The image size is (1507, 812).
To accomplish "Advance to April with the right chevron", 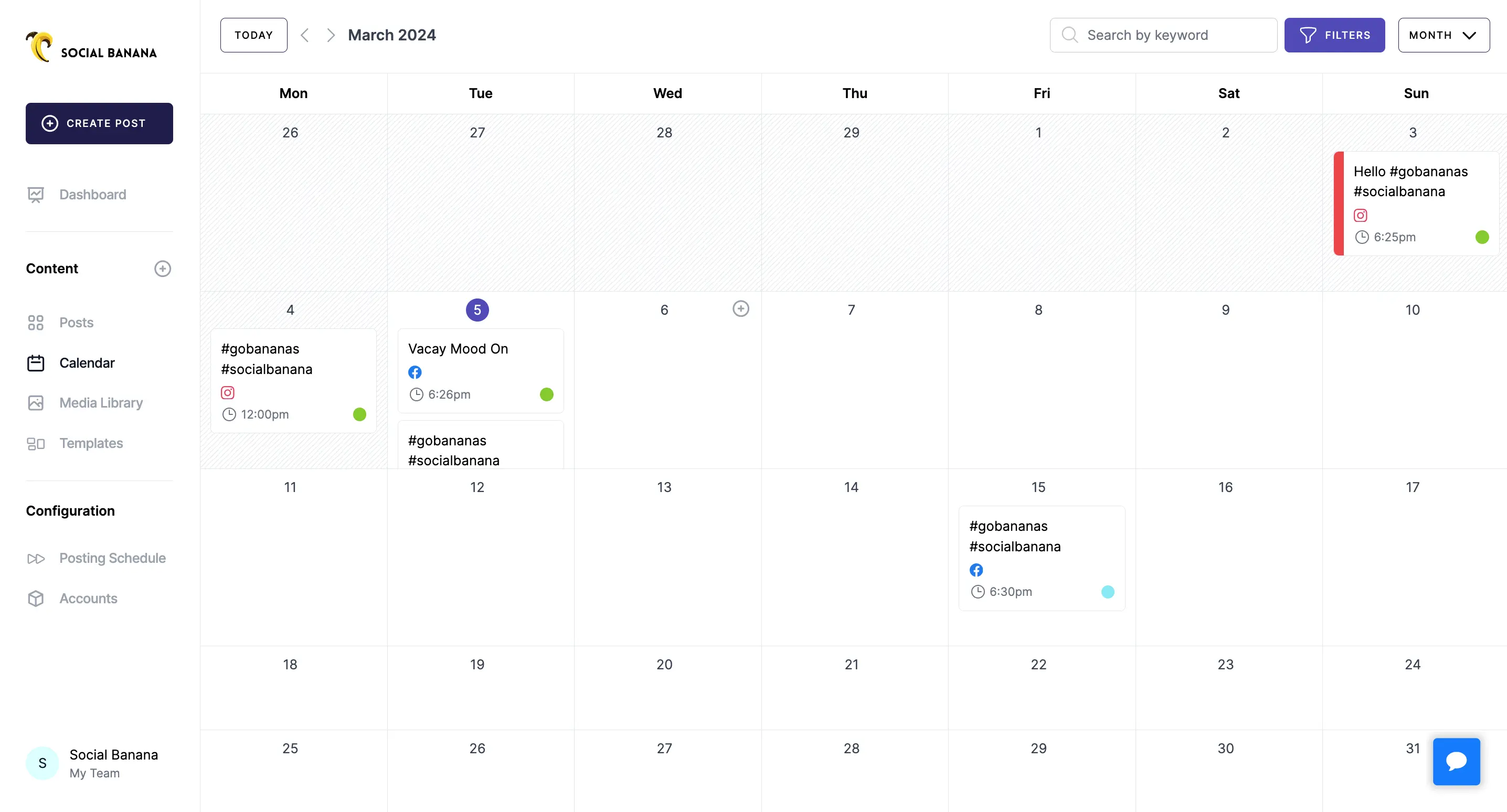I will [x=331, y=35].
